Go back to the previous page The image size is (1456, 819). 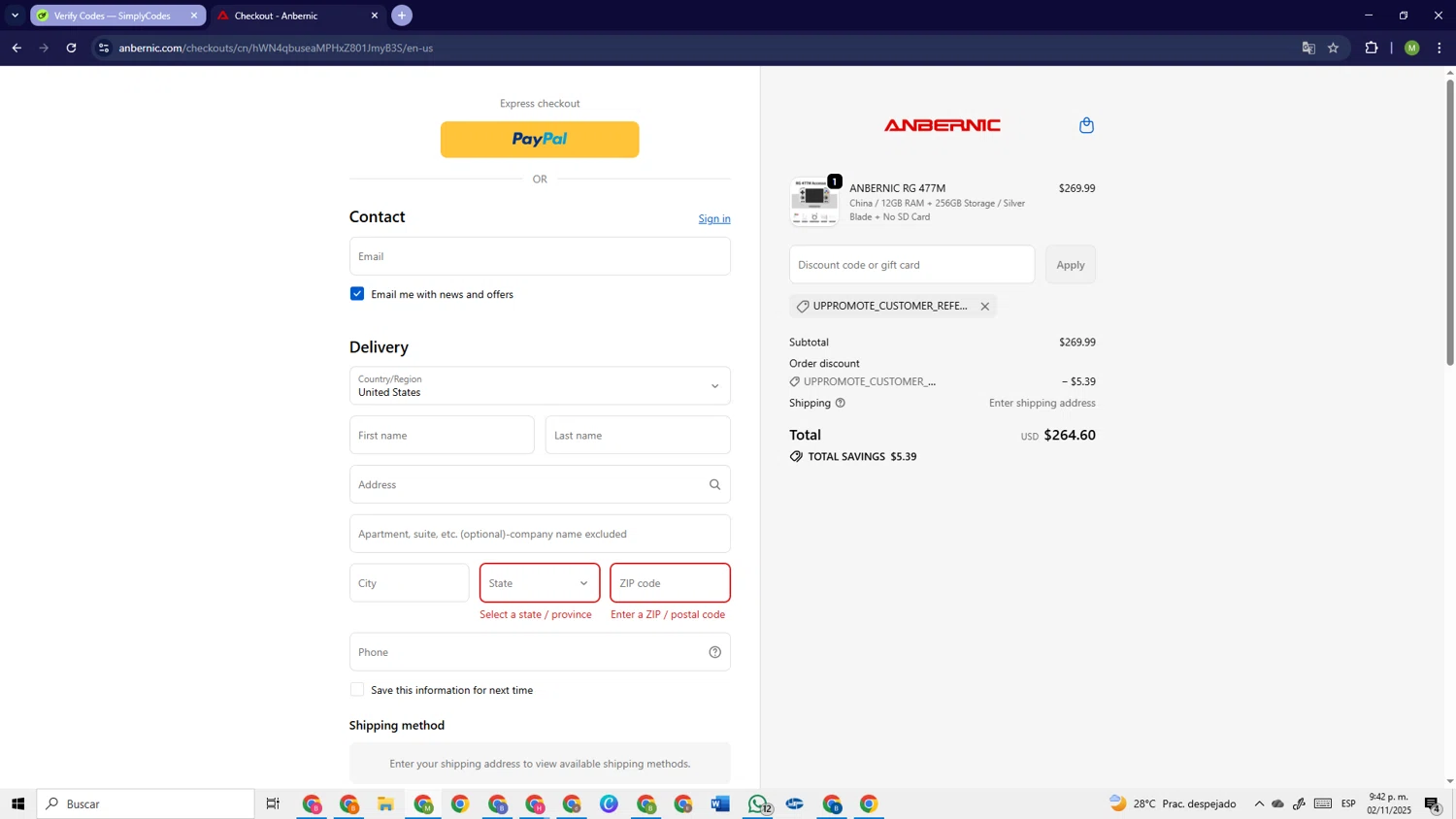[17, 48]
